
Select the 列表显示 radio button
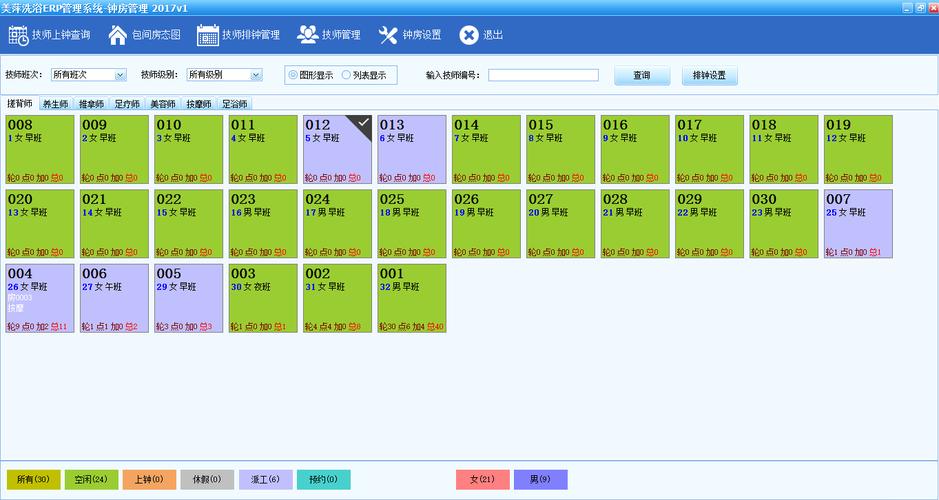[347, 75]
